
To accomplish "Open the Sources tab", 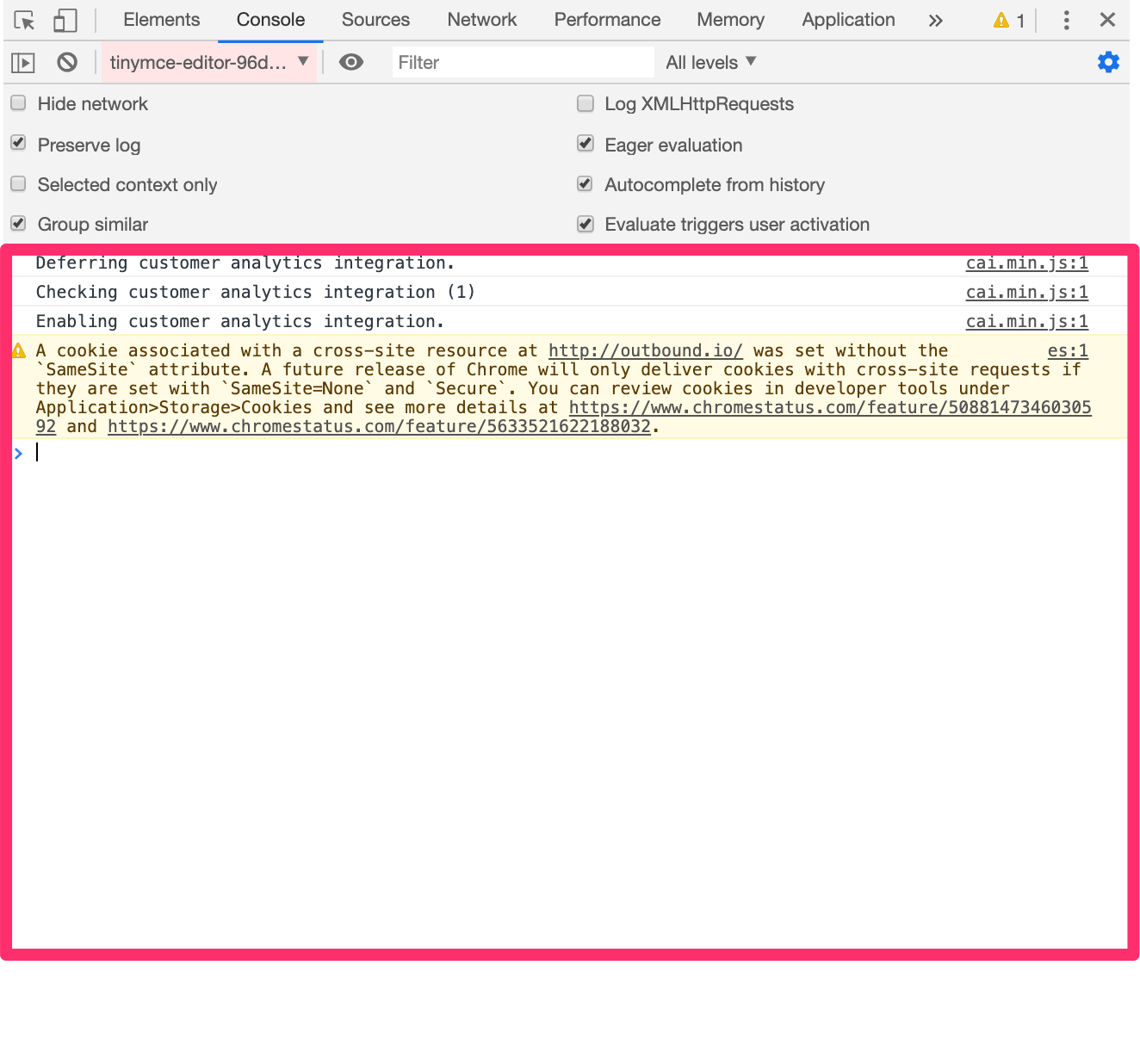I will 375,20.
